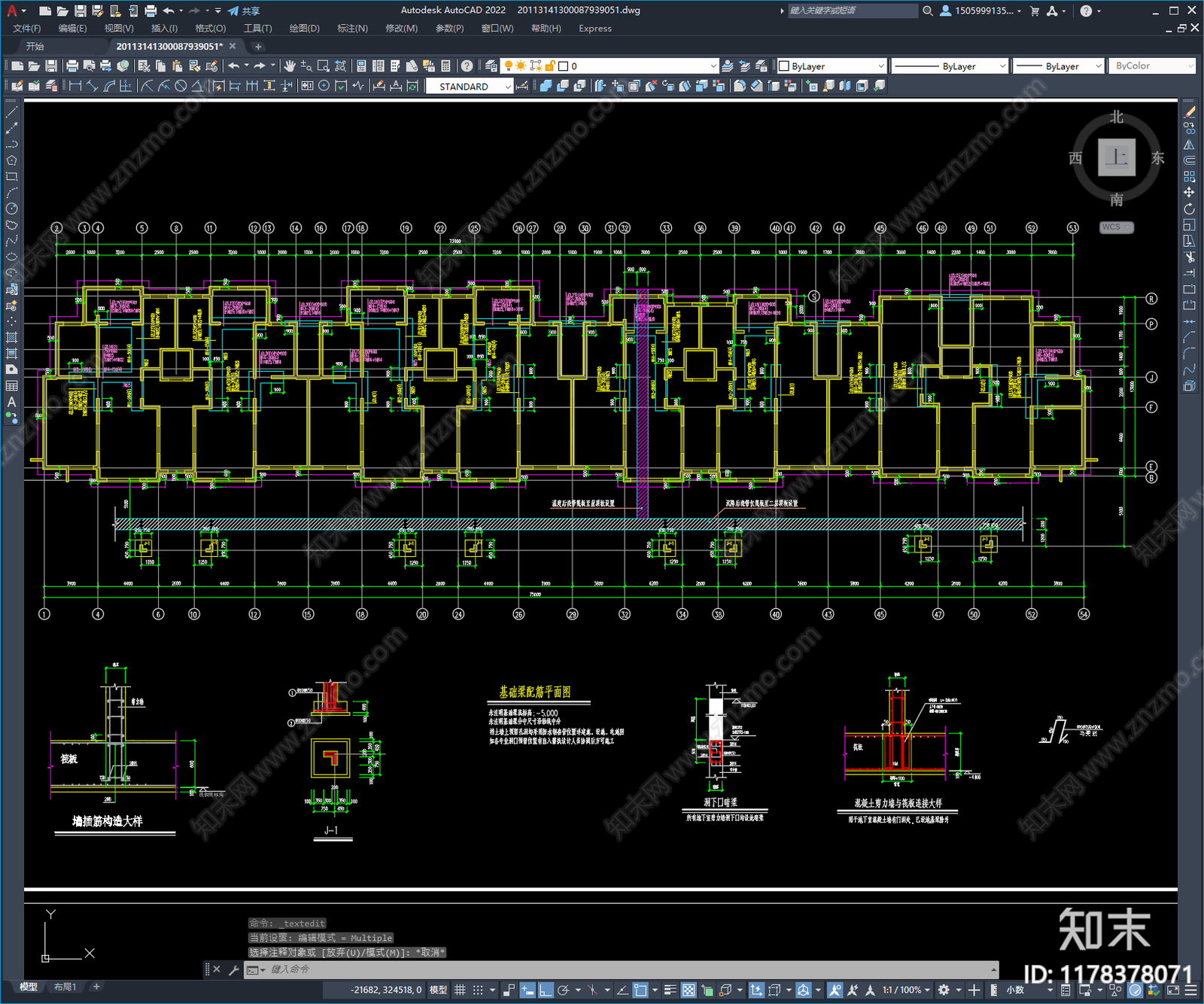Select the Rotate tool in right toolbar
1204x1004 pixels.
[1189, 208]
